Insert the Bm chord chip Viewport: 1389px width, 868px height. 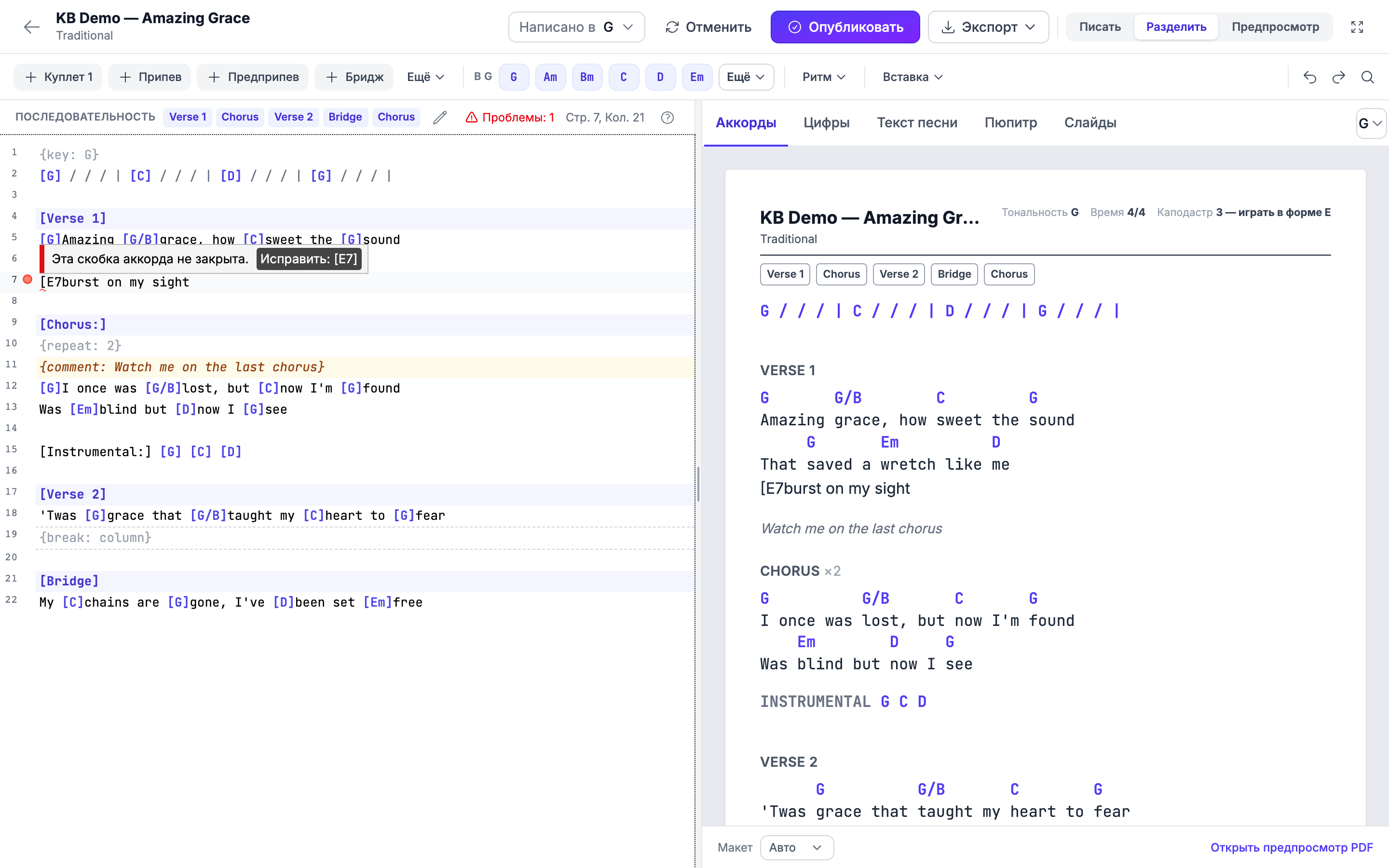coord(586,77)
